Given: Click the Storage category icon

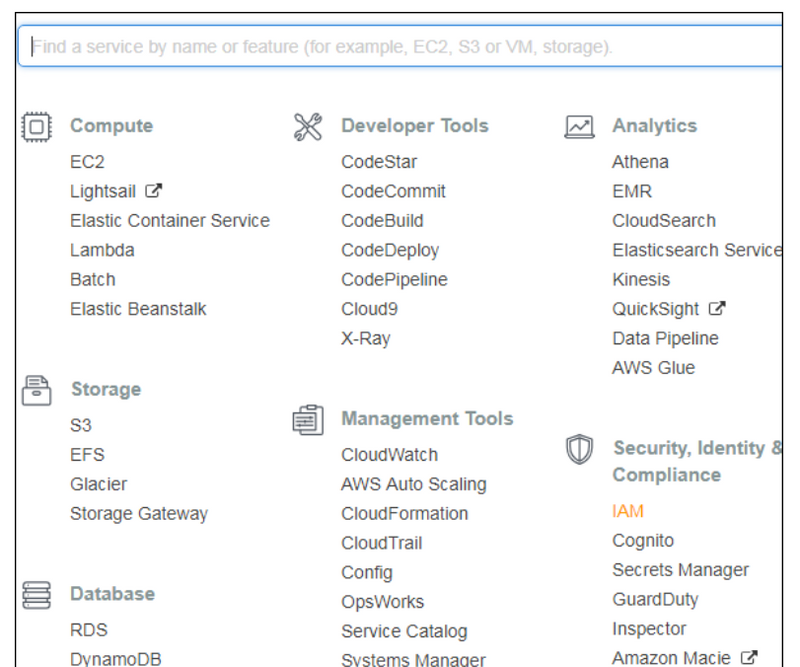Looking at the screenshot, I should pyautogui.click(x=36, y=389).
